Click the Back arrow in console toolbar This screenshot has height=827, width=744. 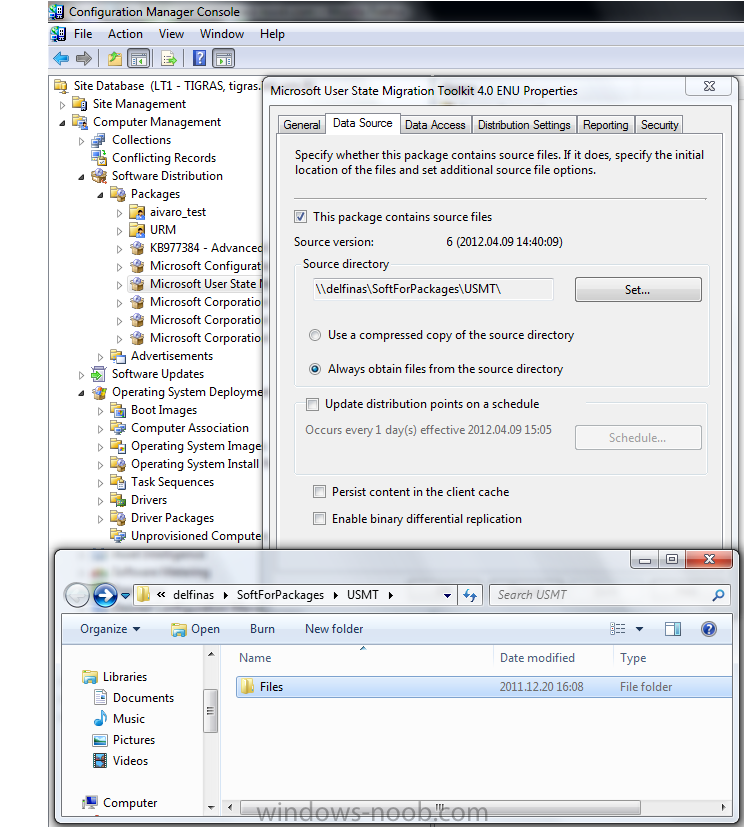click(x=61, y=59)
